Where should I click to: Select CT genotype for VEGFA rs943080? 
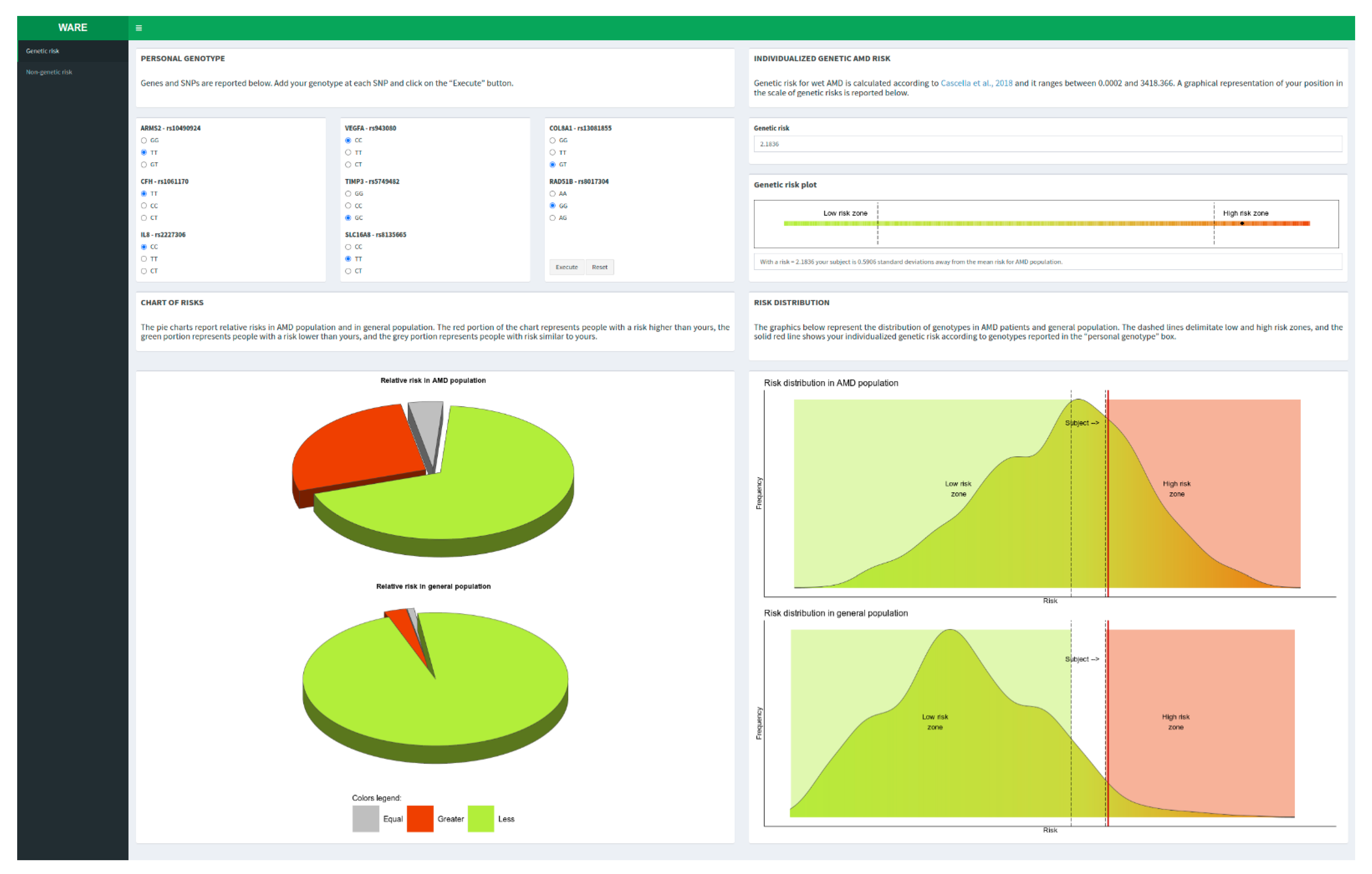[348, 165]
